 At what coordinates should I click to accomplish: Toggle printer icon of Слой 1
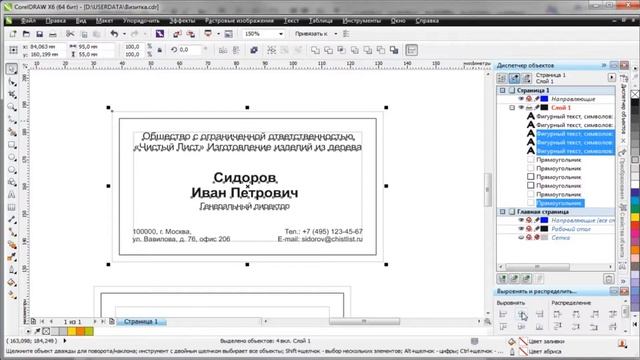(x=529, y=108)
